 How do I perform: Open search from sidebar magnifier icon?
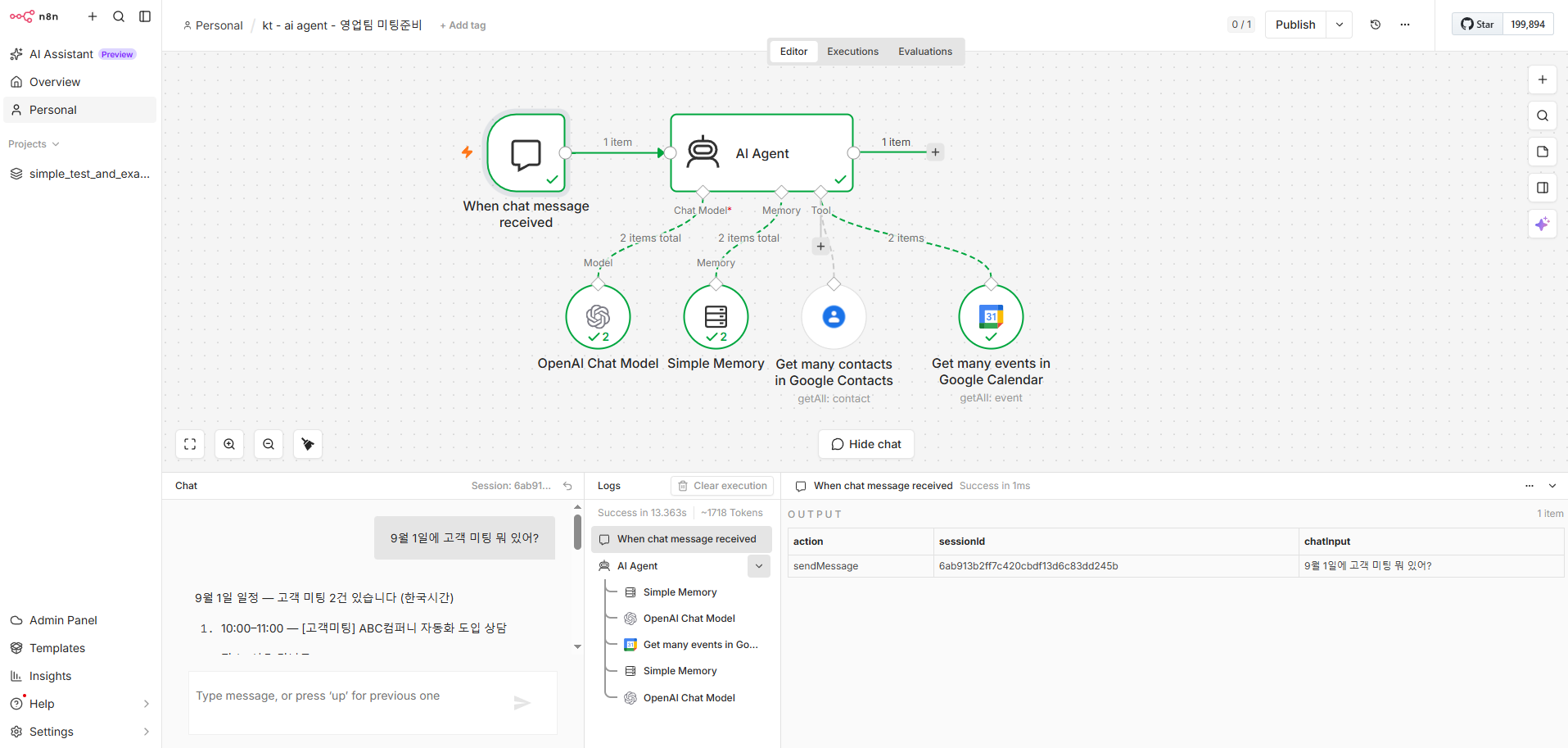119,16
